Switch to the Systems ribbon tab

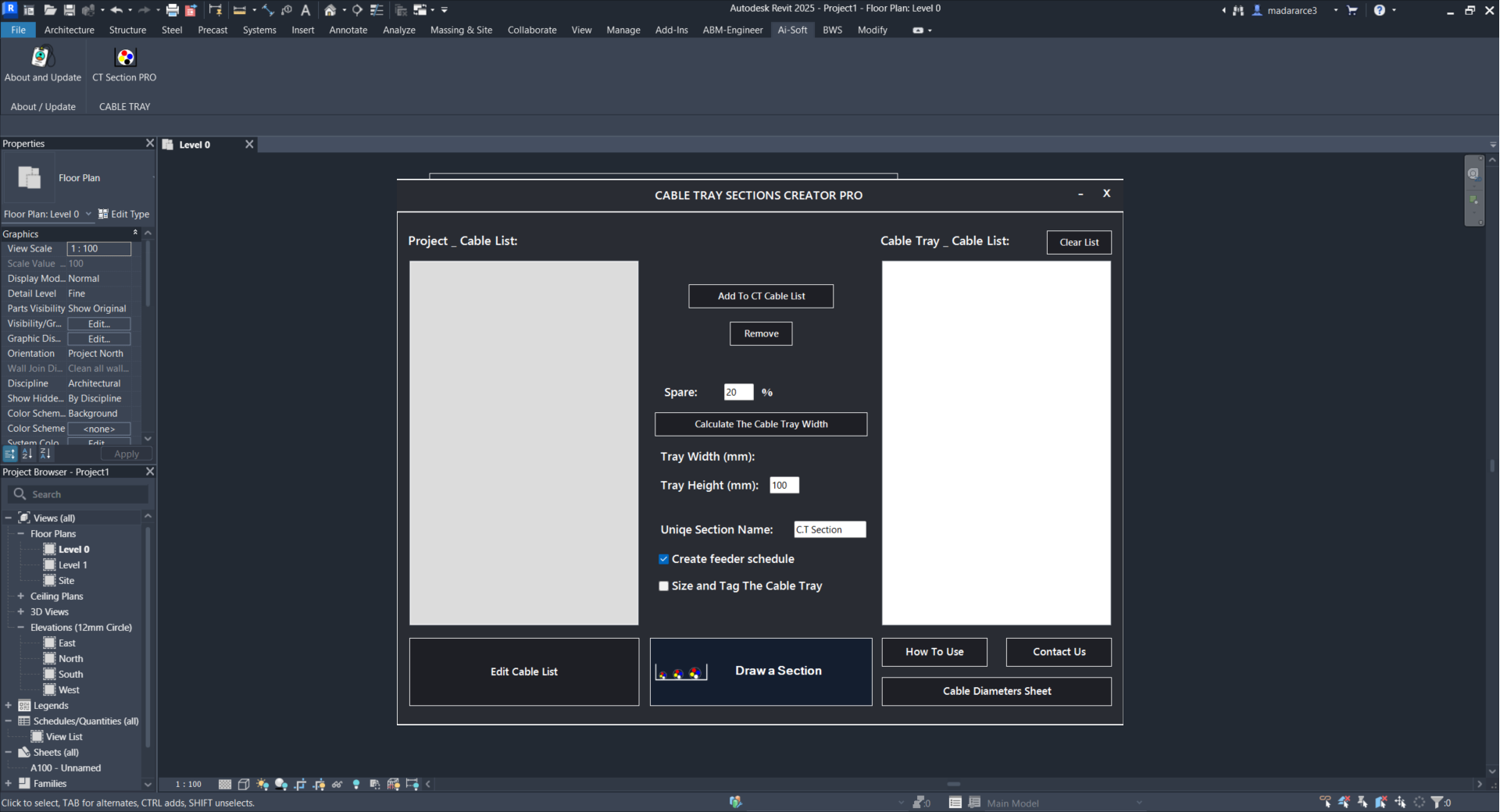point(259,30)
